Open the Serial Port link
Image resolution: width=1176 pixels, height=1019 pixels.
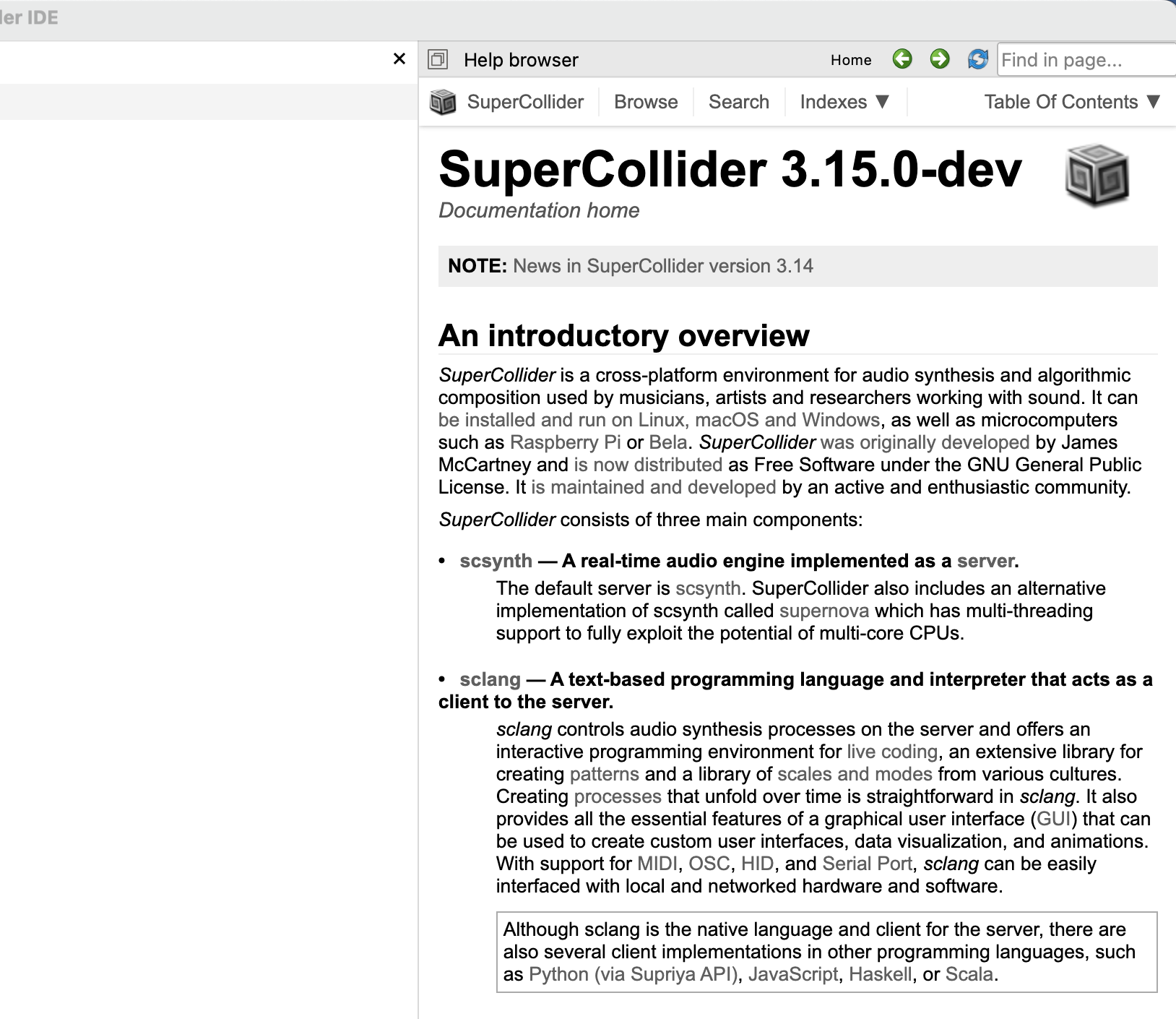click(x=867, y=864)
